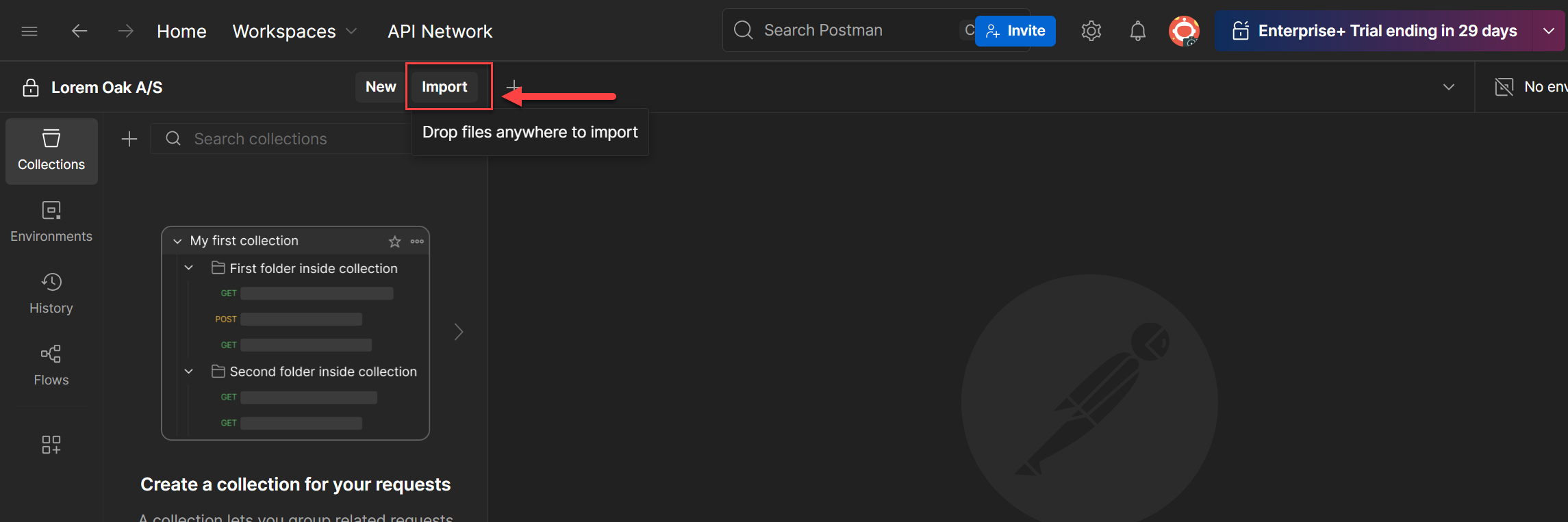Focus the Search collections field
Screen dimensions: 1568x522
(281, 139)
